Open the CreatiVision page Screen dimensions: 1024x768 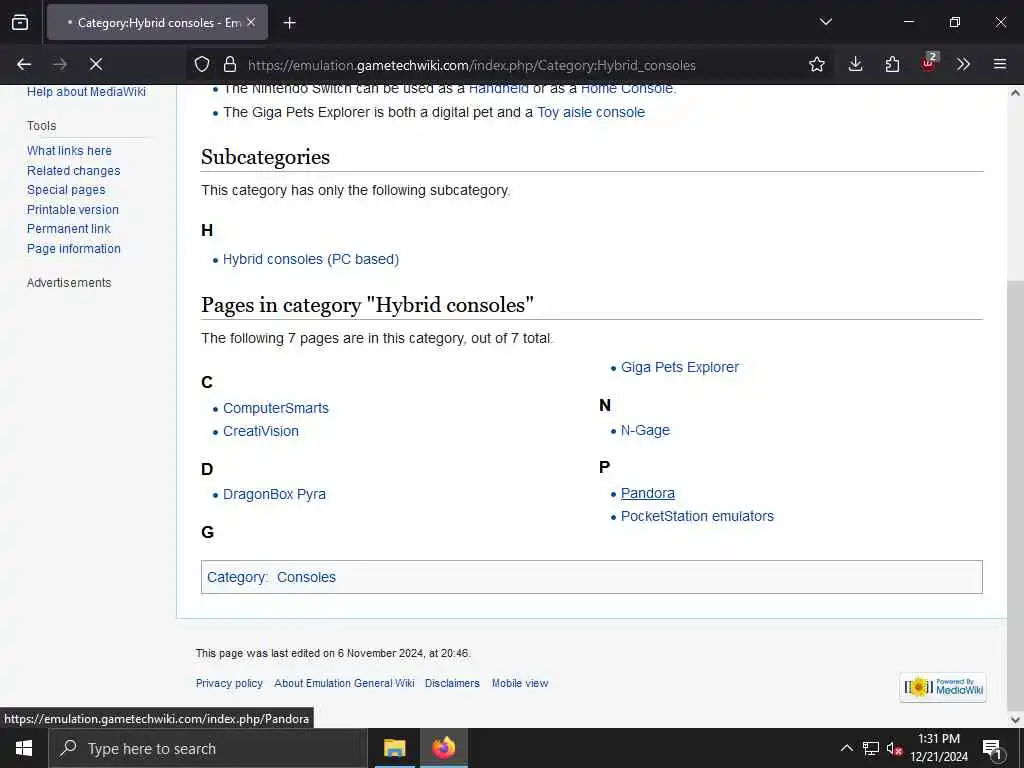(261, 431)
